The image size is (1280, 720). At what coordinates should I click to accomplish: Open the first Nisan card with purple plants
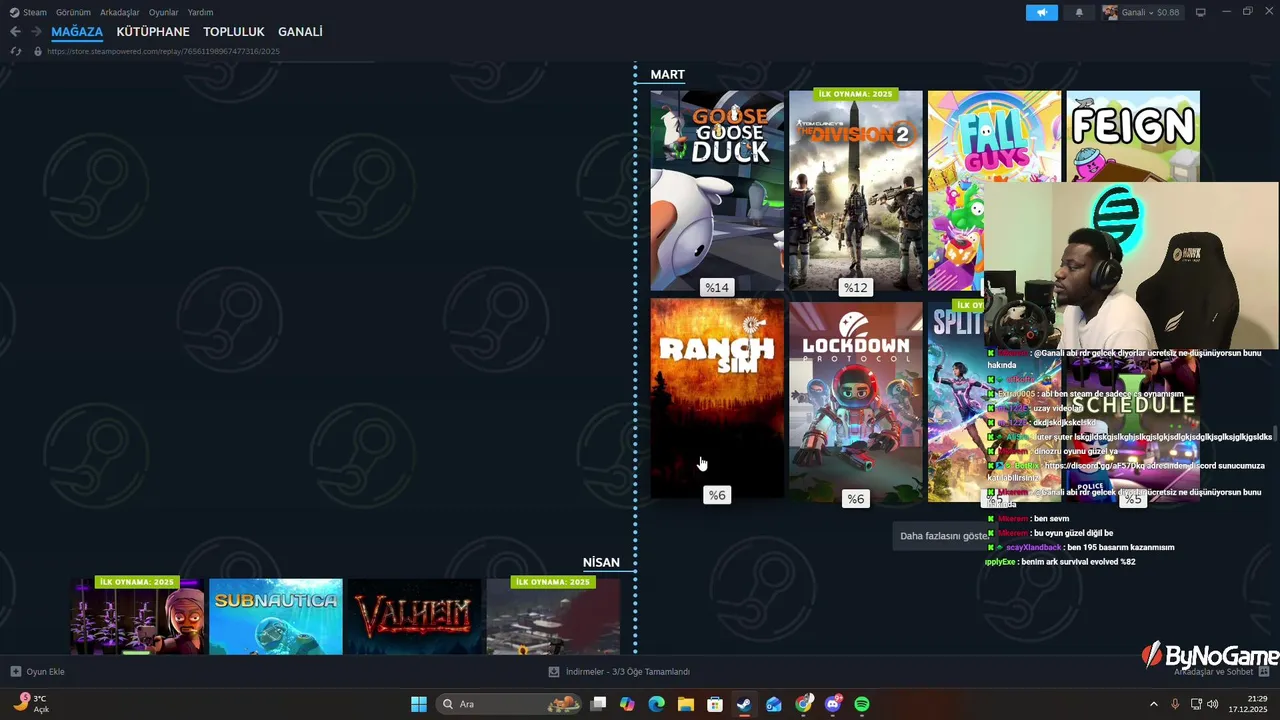pos(137,616)
